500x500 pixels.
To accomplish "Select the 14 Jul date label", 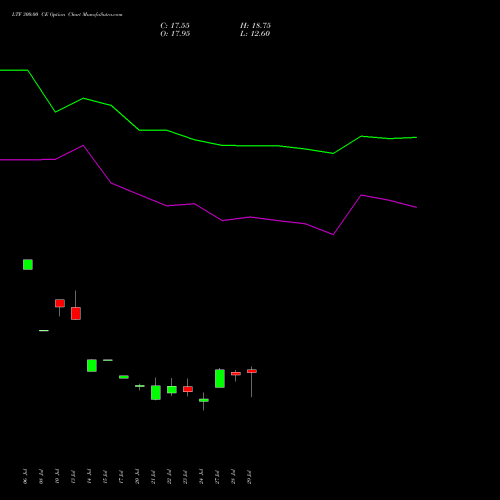I will (x=89, y=476).
